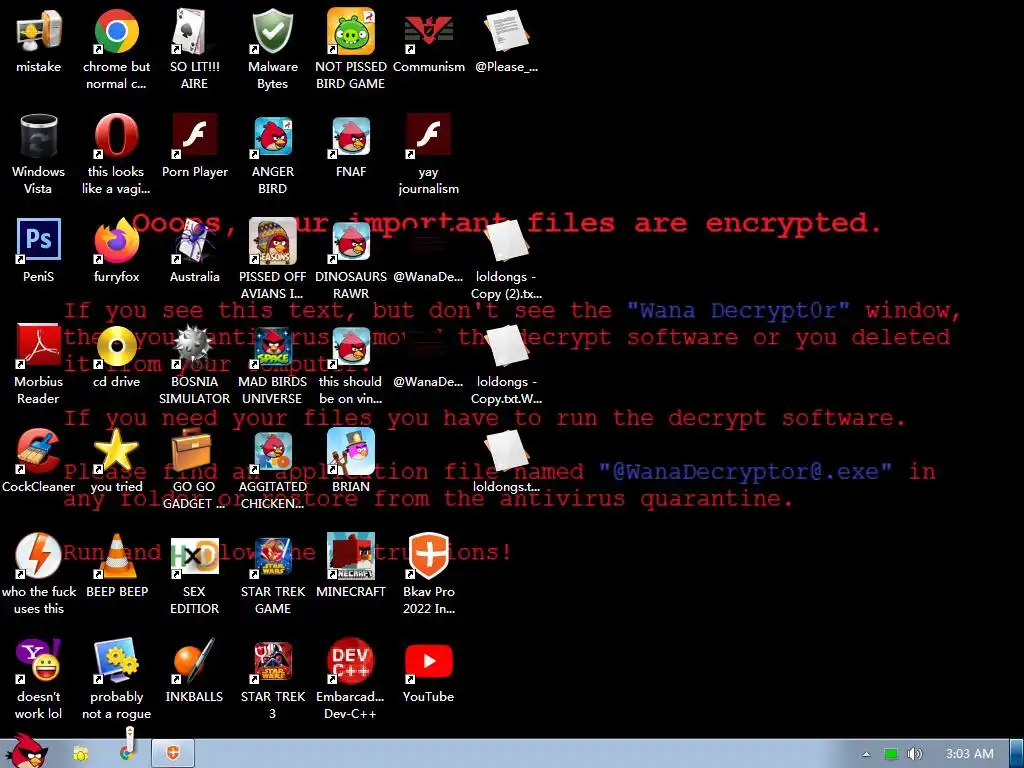Open the 'cd drive' disc icon
Screen dimensions: 1024x768
coord(116,347)
